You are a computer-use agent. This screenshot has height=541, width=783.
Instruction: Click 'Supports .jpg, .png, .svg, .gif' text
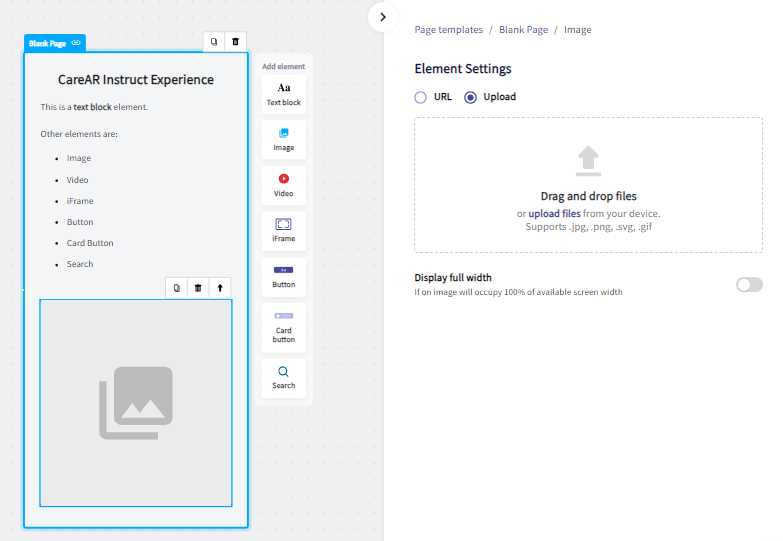point(589,227)
